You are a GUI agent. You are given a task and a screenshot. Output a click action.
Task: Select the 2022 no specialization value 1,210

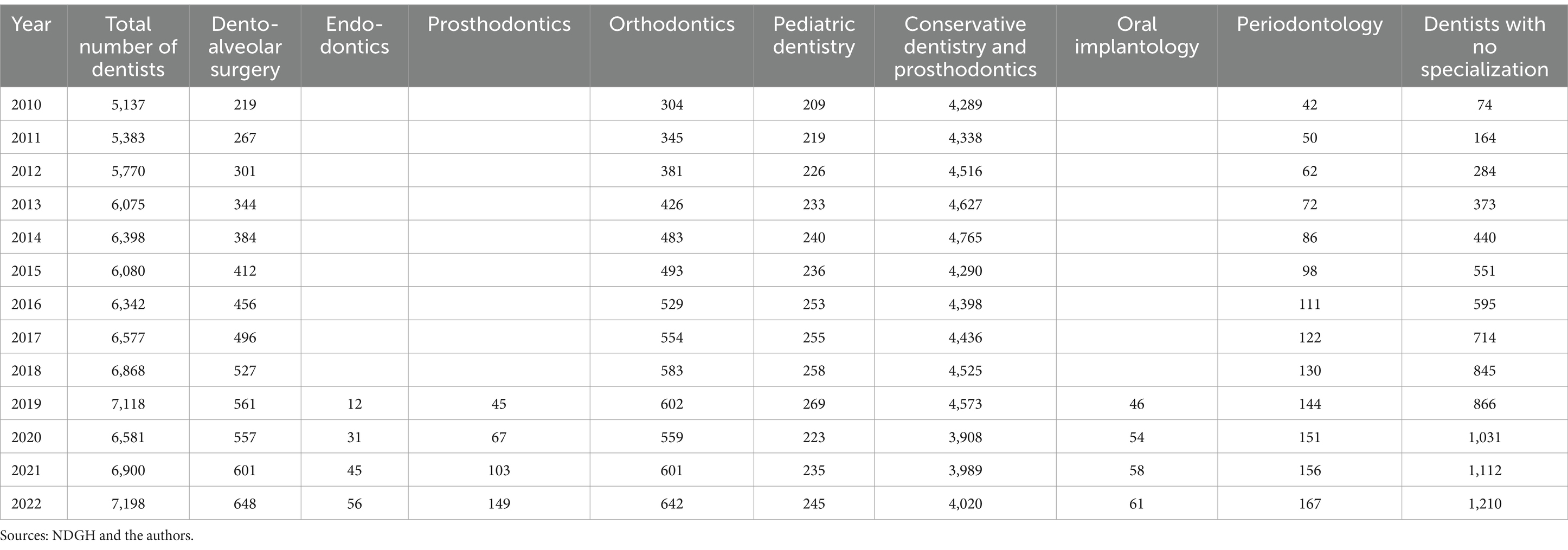click(x=1484, y=504)
